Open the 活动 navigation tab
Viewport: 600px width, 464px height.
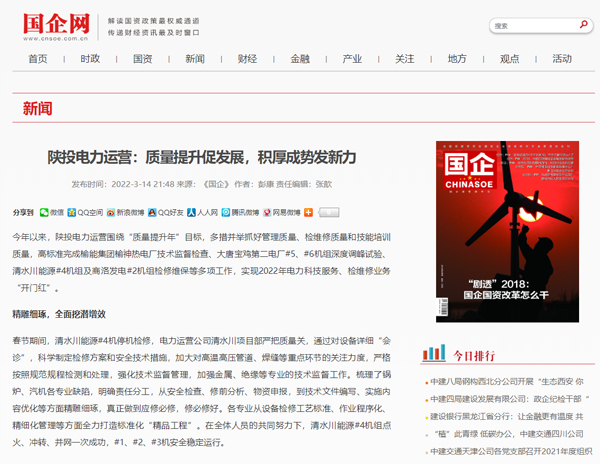coord(562,59)
